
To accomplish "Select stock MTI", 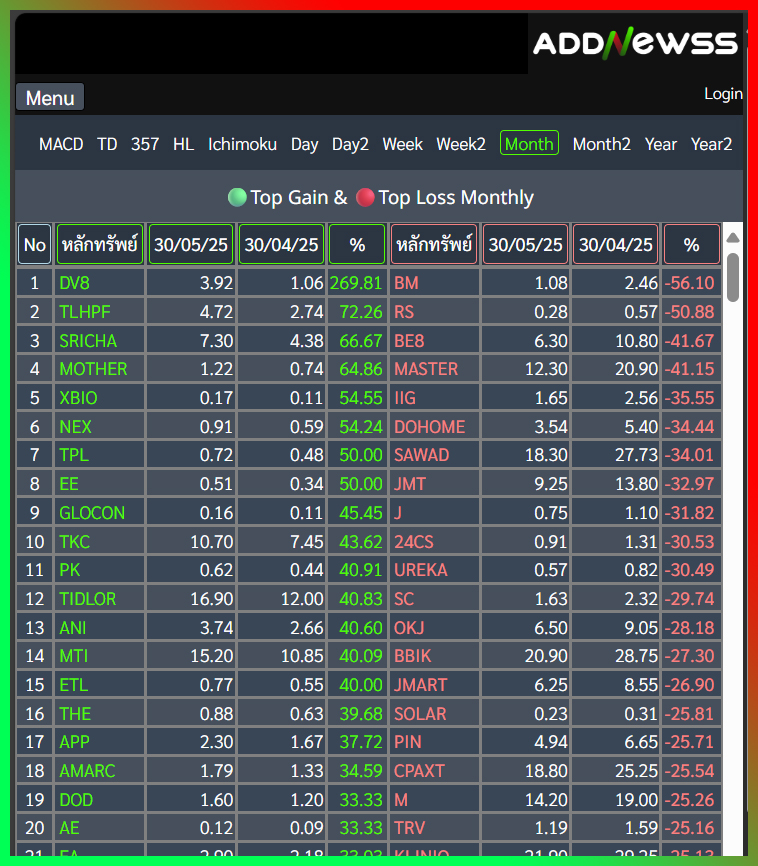I will (x=73, y=656).
